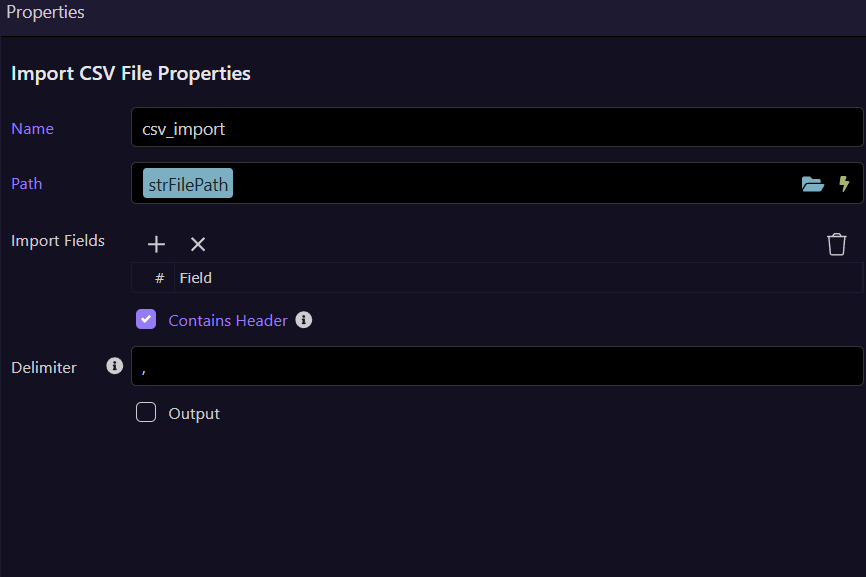The image size is (866, 577).
Task: Click the # column header
Action: 160,278
